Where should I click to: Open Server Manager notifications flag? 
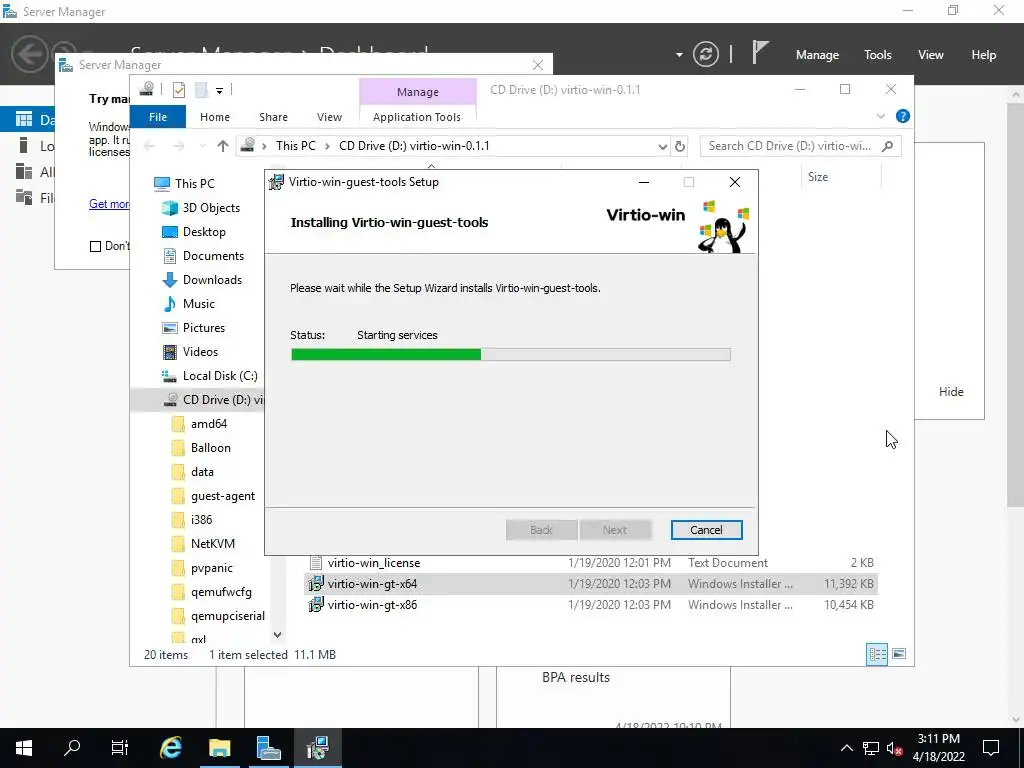(760, 52)
